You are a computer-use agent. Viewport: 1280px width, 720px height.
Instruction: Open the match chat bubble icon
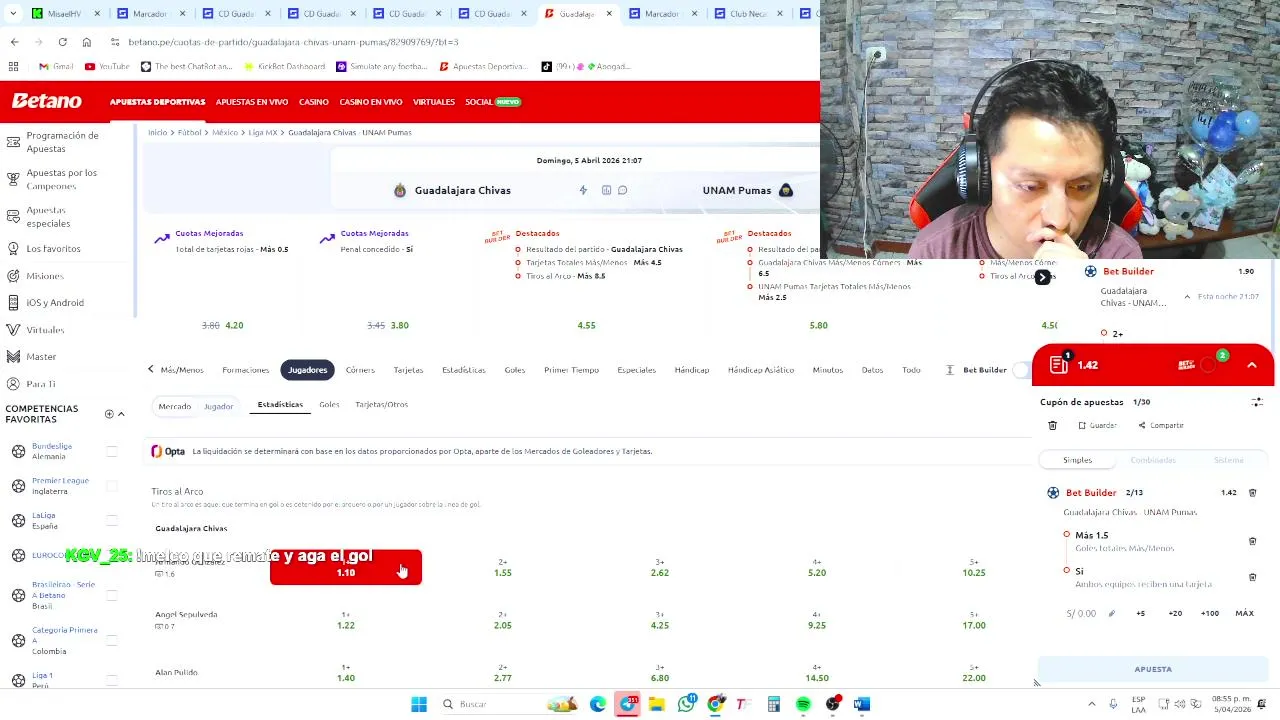(x=622, y=190)
